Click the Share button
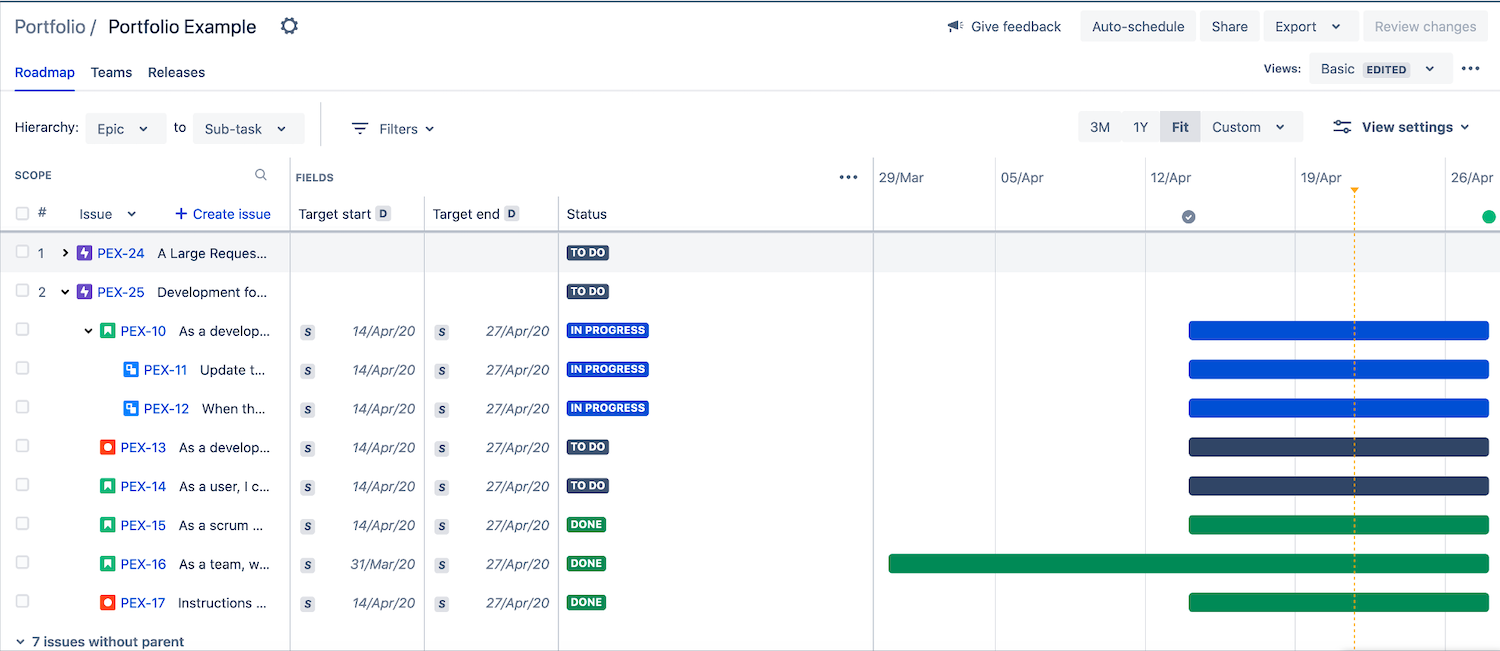Image resolution: width=1500 pixels, height=651 pixels. [1229, 27]
